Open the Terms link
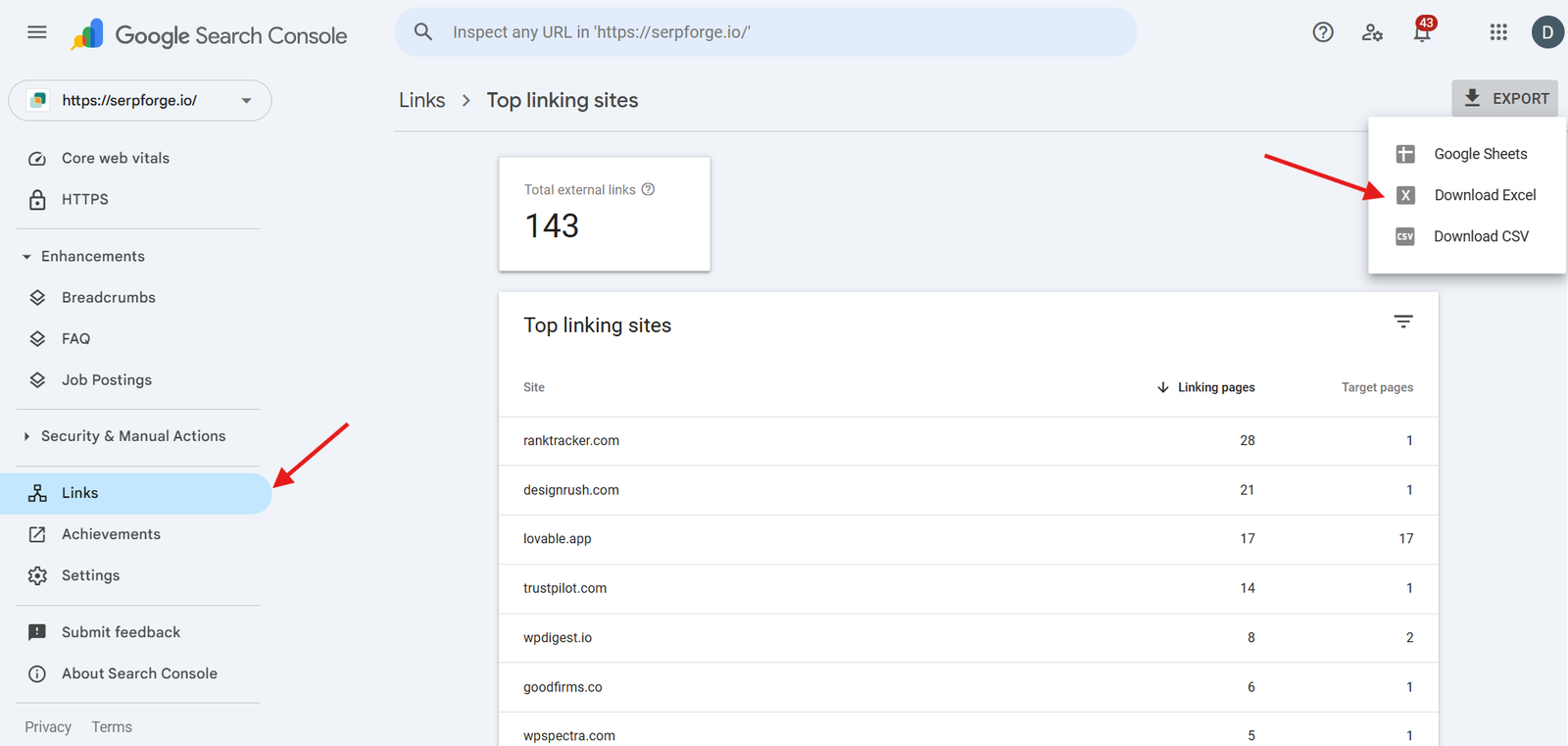 [112, 726]
